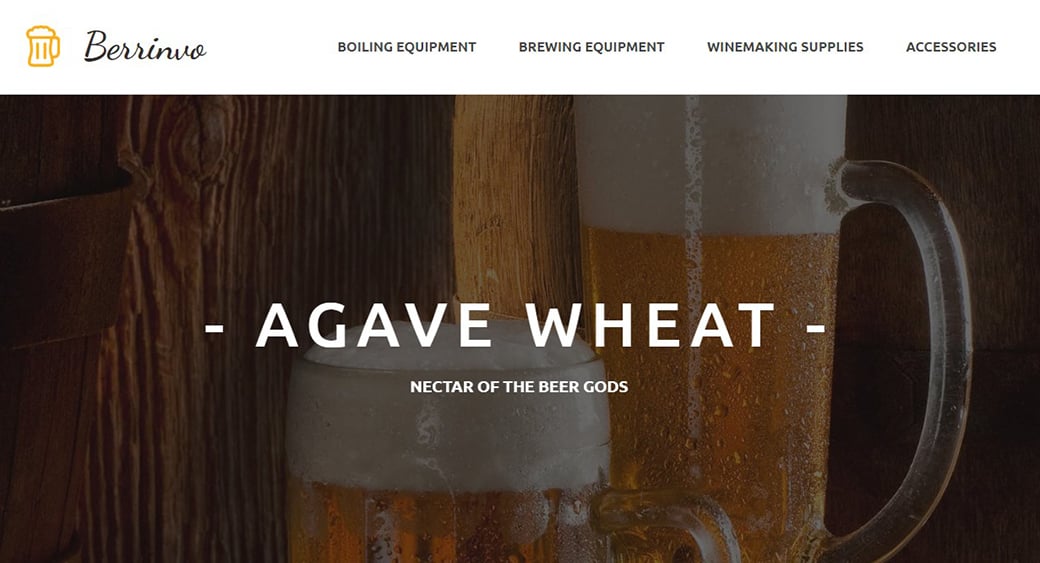Click the dash right of AGAVE WHEAT
This screenshot has height=563, width=1040.
pyautogui.click(x=816, y=327)
